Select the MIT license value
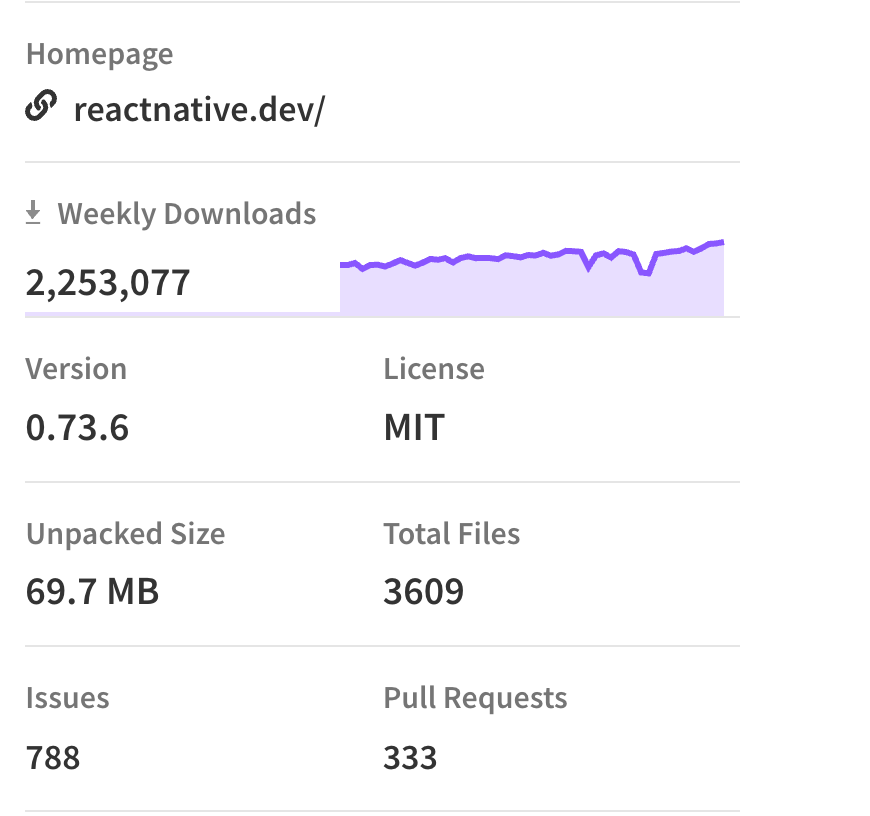Screen dimensions: 870x816 click(x=414, y=428)
